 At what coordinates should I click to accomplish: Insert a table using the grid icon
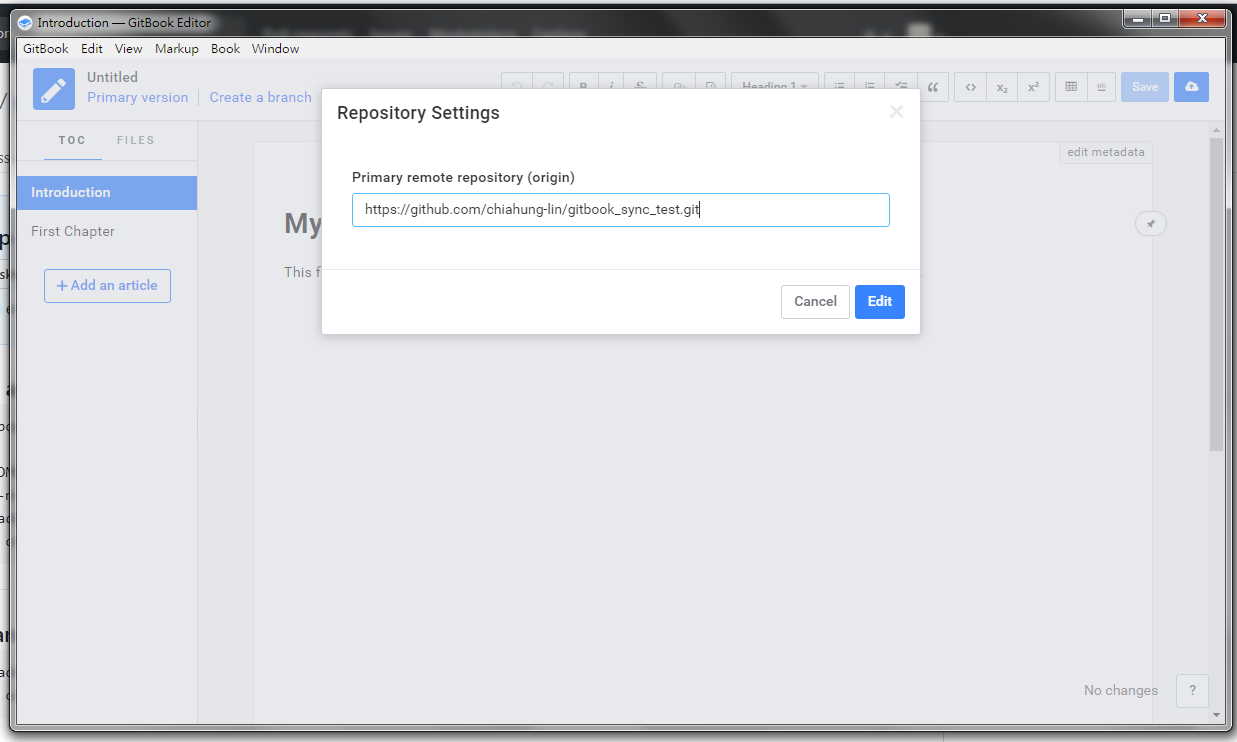coord(1071,87)
